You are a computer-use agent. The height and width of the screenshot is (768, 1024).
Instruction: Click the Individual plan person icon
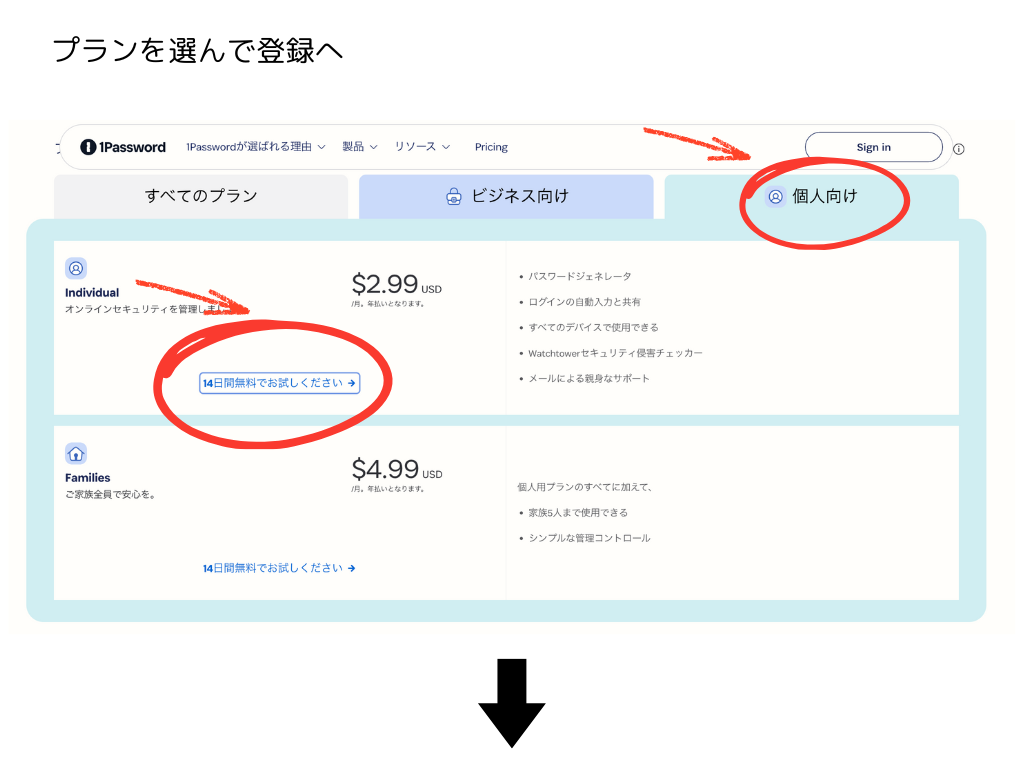(x=76, y=268)
